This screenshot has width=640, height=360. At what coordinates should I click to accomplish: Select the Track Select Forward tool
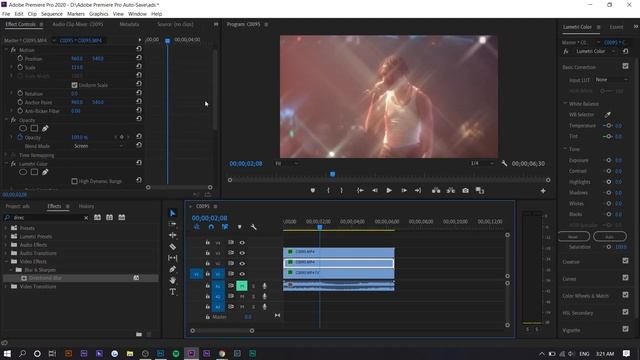tap(172, 224)
